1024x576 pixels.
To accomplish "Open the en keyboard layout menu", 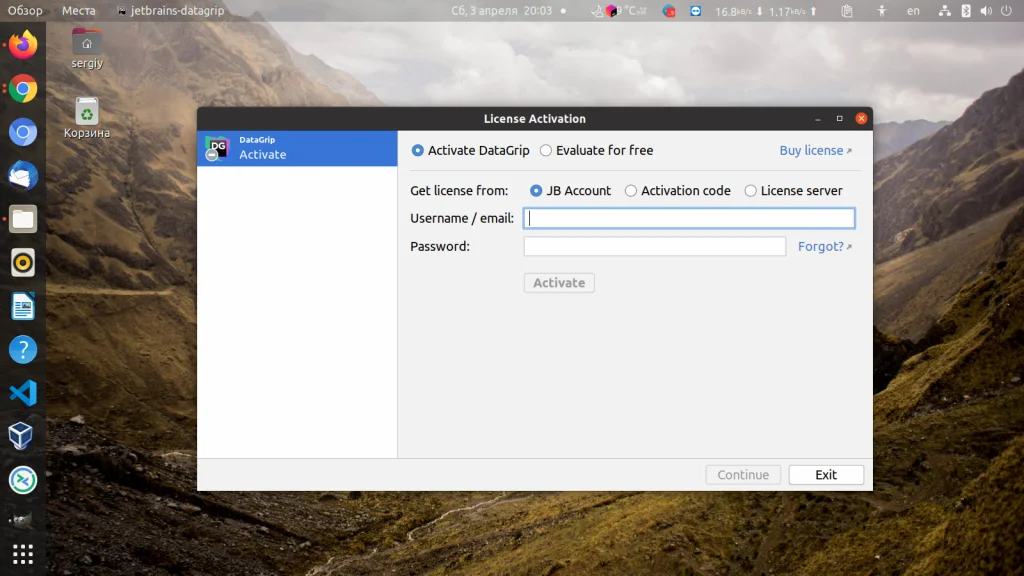I will 913,11.
